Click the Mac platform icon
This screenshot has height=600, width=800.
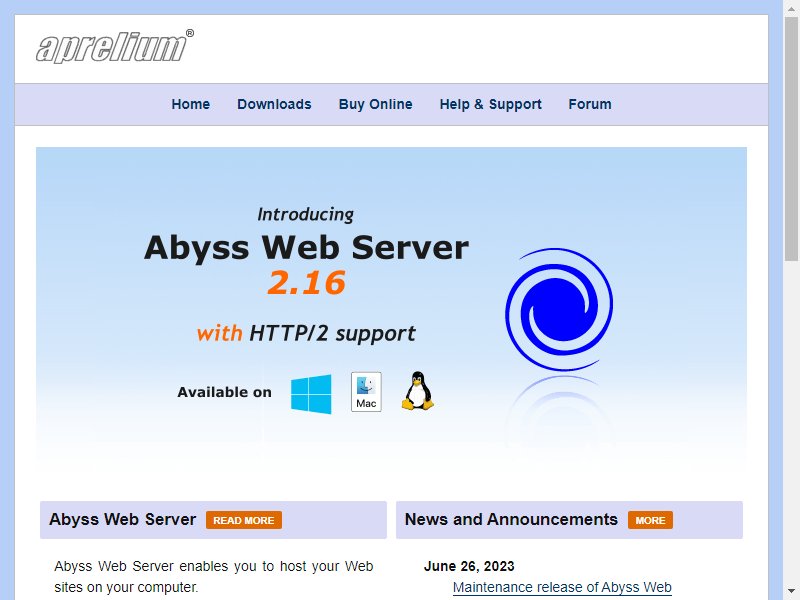[x=366, y=392]
